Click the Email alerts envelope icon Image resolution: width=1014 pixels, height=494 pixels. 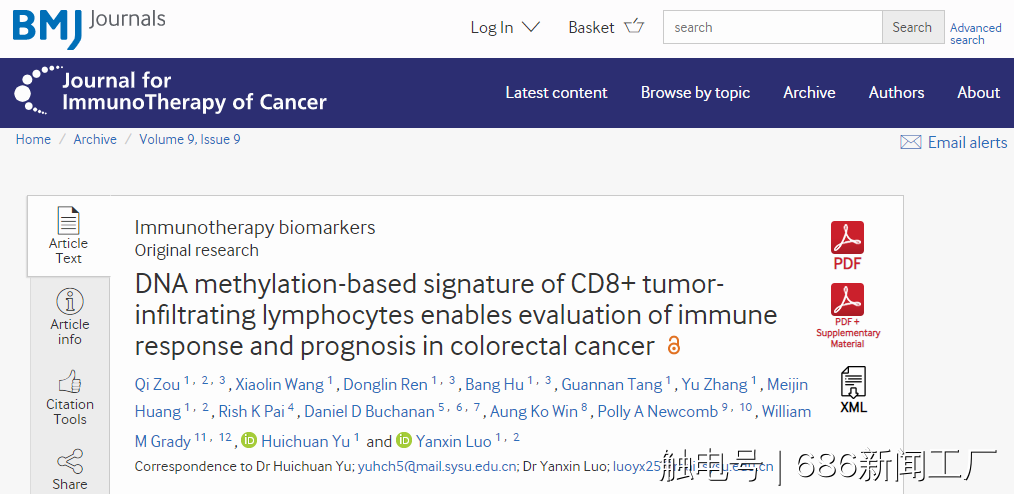click(x=911, y=142)
